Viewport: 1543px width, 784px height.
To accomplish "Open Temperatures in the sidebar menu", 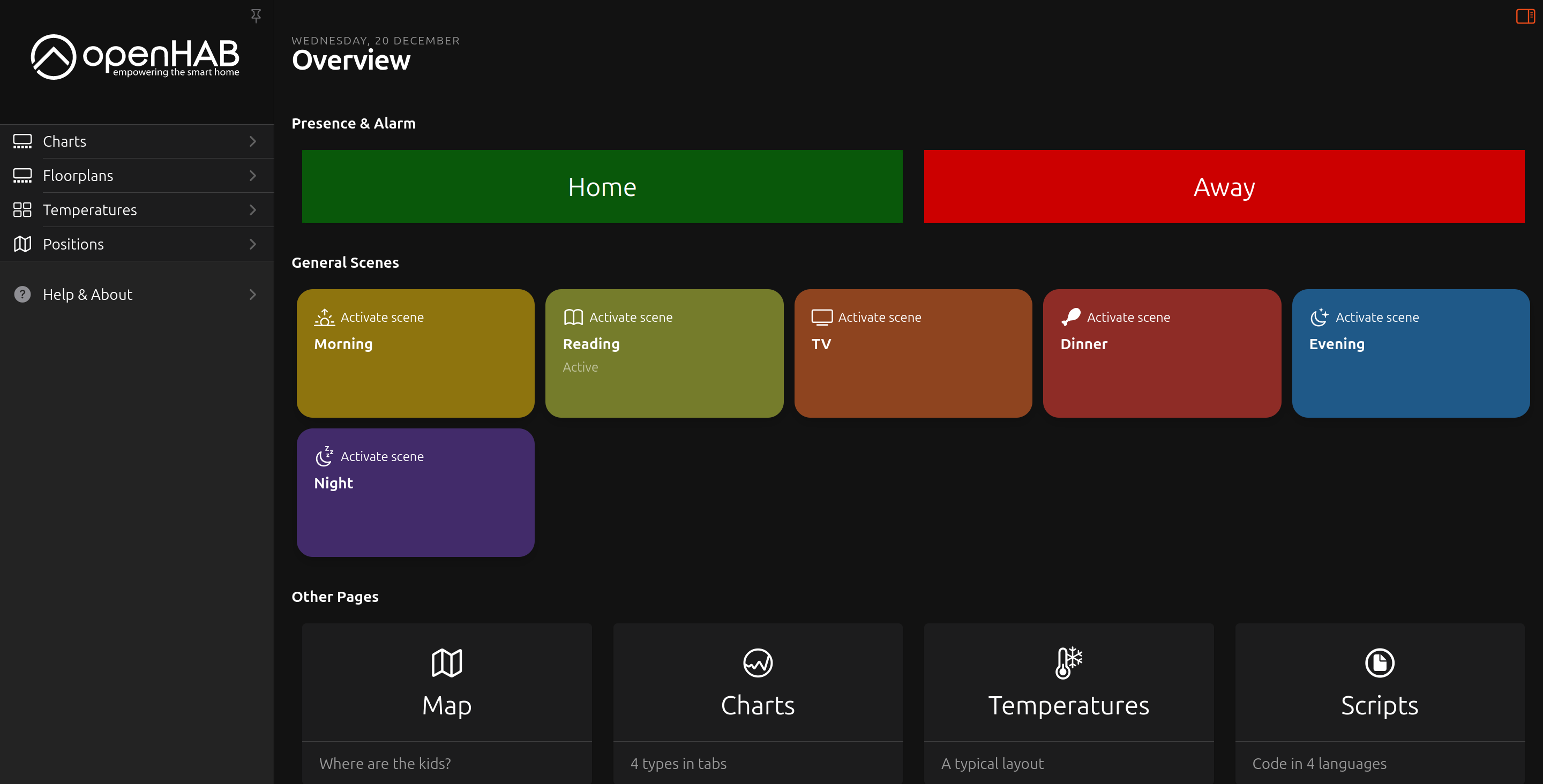I will pos(137,209).
